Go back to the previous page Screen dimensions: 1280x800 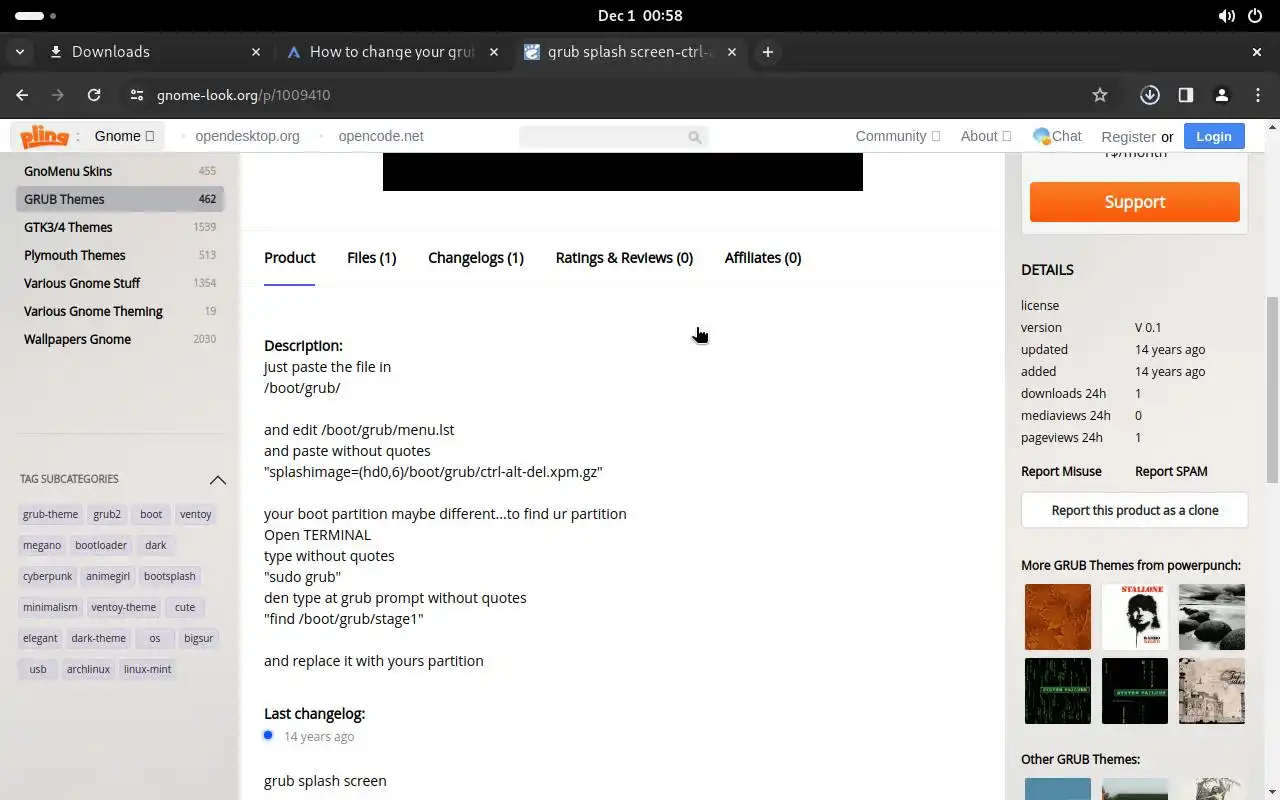coord(22,95)
